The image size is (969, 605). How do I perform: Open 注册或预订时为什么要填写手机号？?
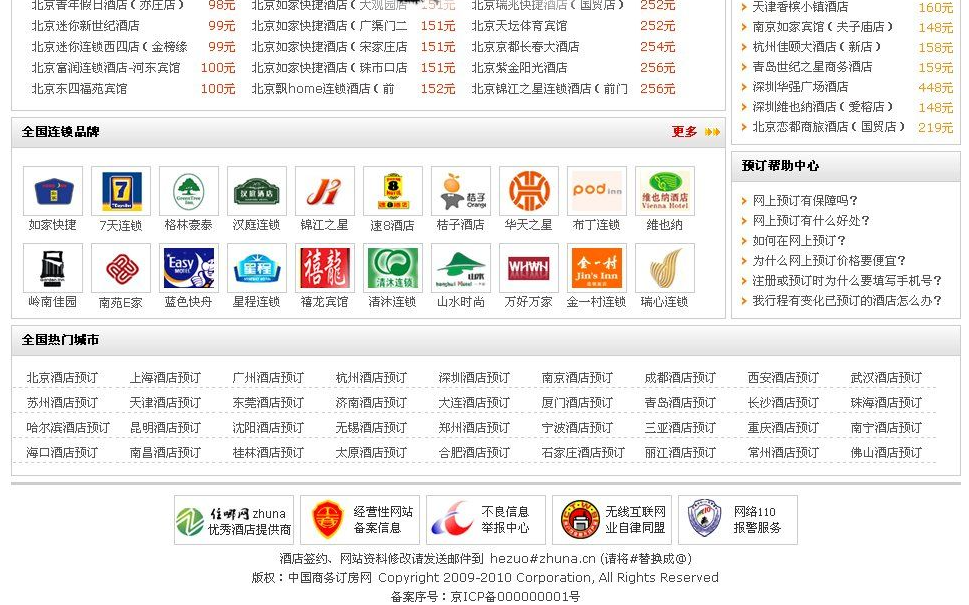pyautogui.click(x=847, y=281)
